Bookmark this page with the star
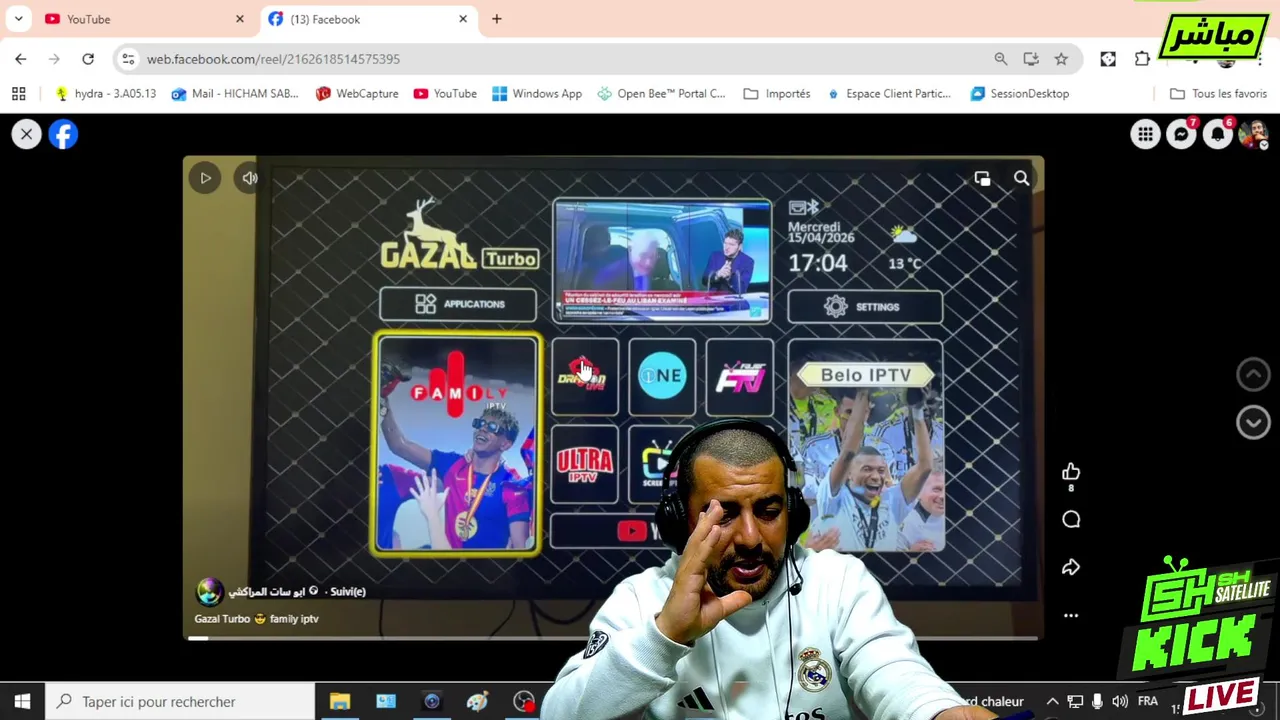 click(x=1061, y=59)
